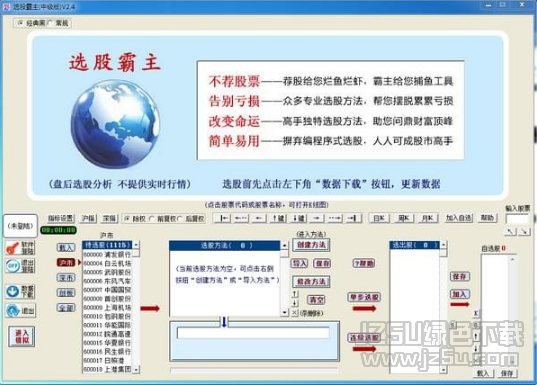Run 连续选股 selection
Image resolution: width=537 pixels, height=385 pixels.
(364, 337)
